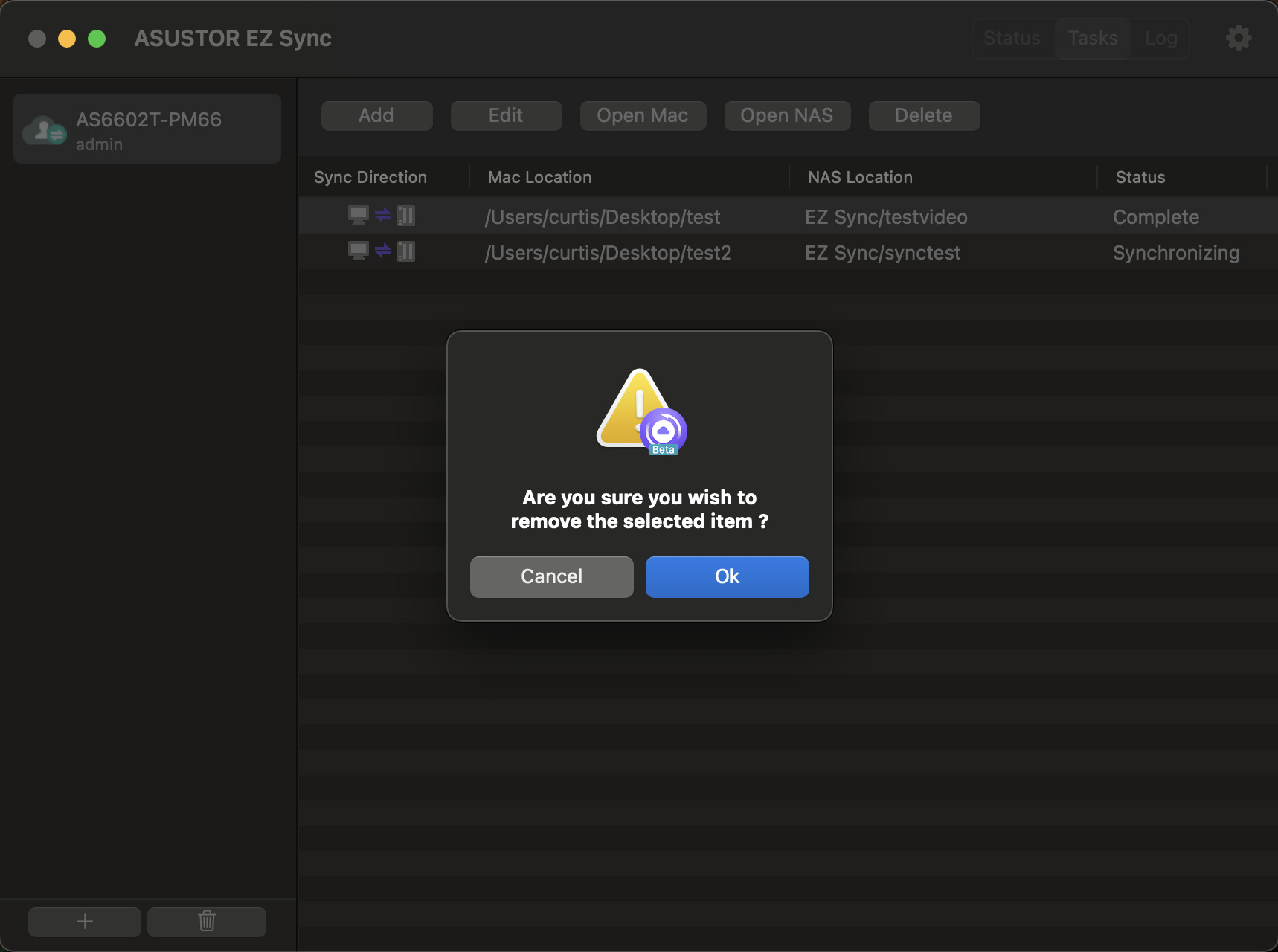Click sync direction icon for Desktop/test2 row
Viewport: 1278px width, 952px height.
click(x=382, y=251)
